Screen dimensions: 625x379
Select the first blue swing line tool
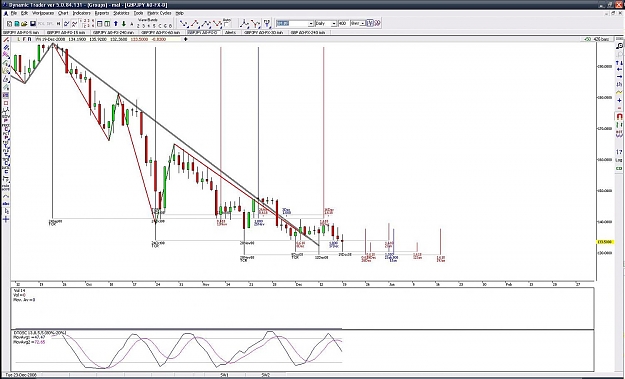(184, 24)
